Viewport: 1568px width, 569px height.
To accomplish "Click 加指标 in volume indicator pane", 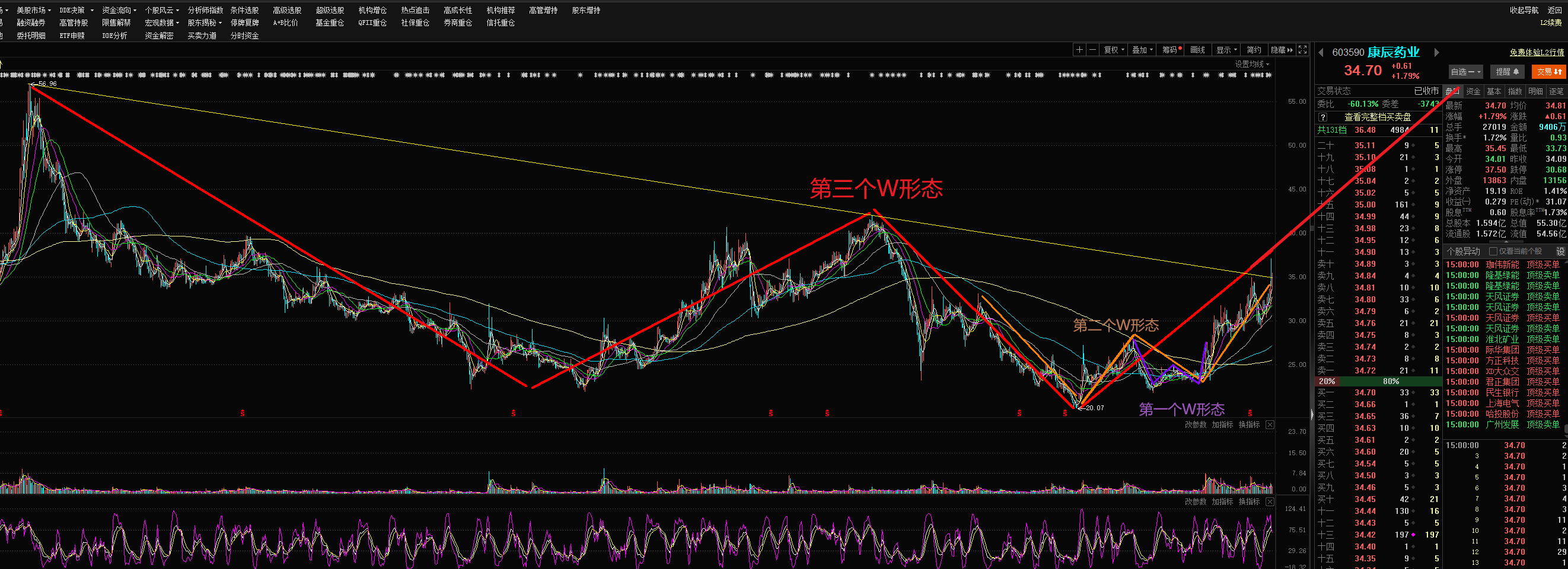I will (x=1222, y=425).
